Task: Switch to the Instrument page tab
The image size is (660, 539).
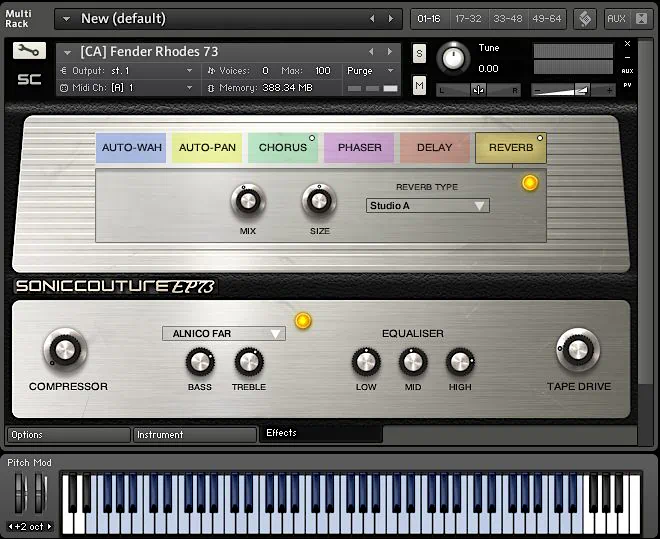Action: 194,435
